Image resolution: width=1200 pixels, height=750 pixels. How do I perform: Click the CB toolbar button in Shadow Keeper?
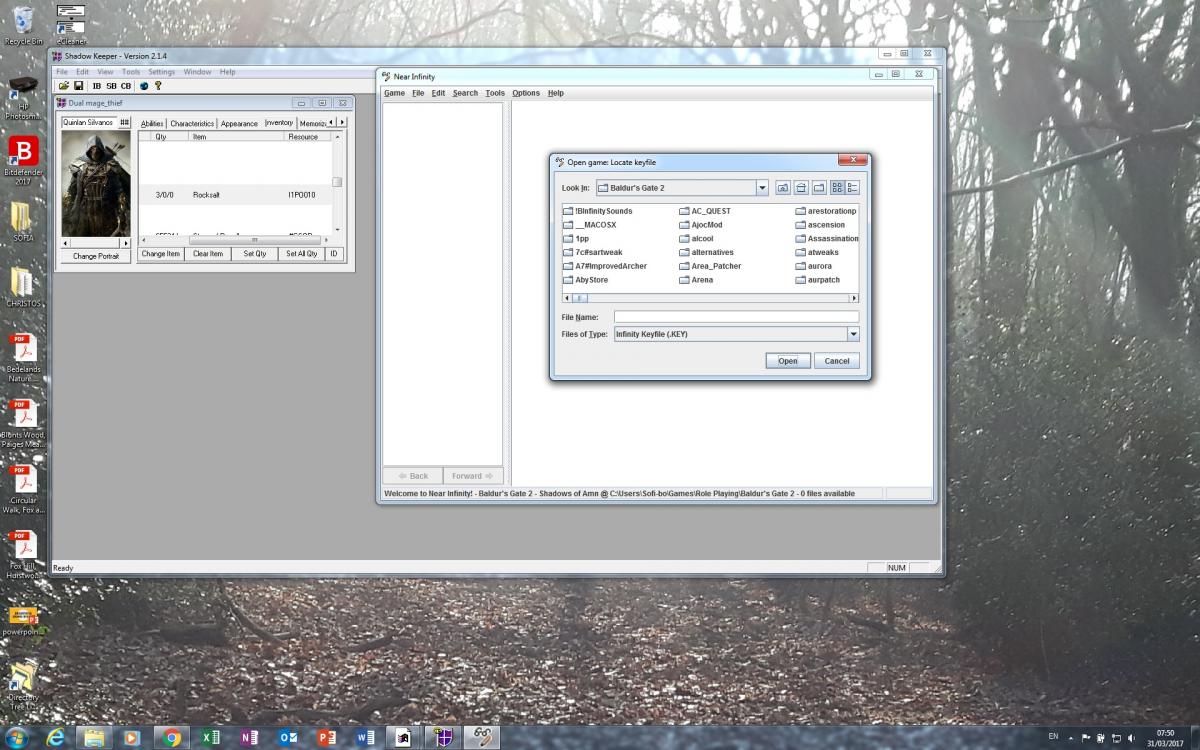(x=125, y=86)
